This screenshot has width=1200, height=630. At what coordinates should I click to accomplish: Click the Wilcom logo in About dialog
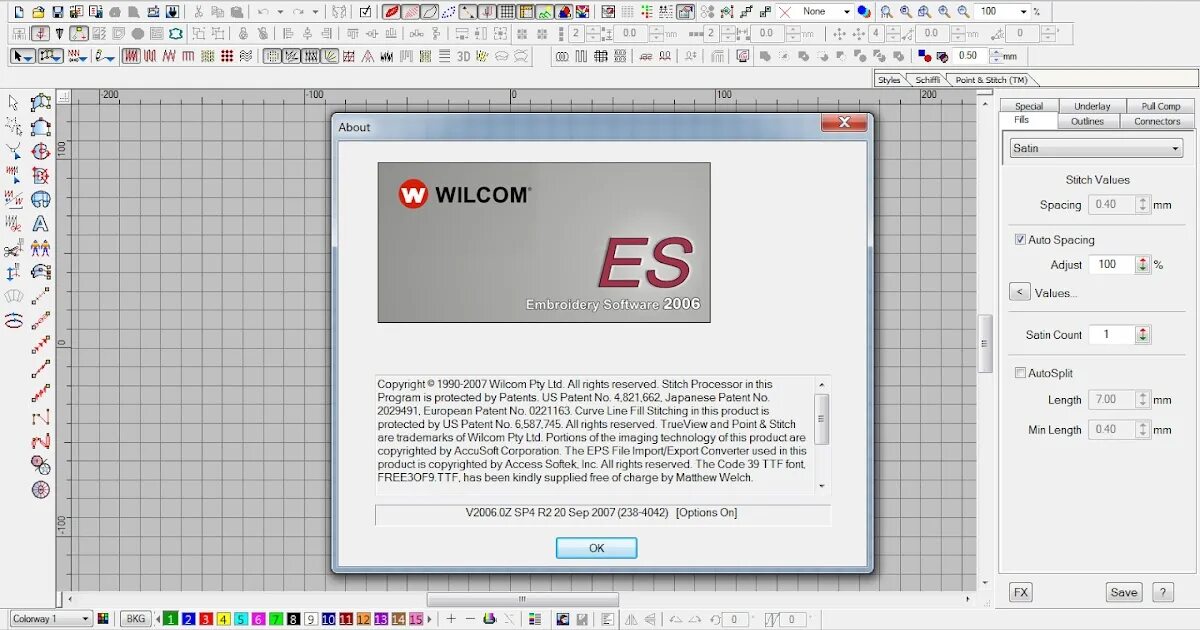(x=464, y=194)
